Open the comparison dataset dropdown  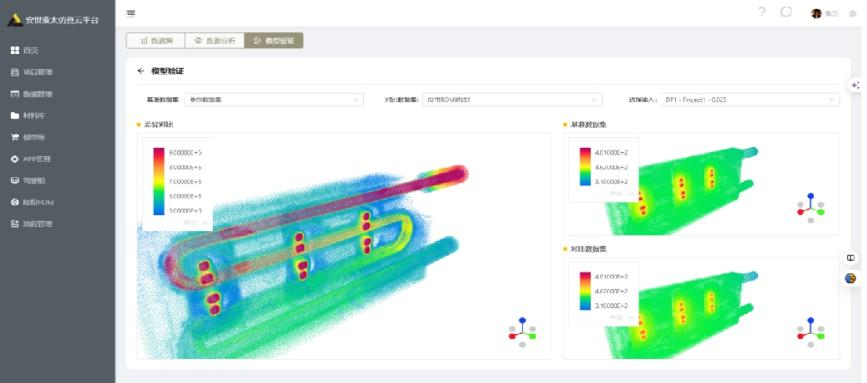[512, 99]
